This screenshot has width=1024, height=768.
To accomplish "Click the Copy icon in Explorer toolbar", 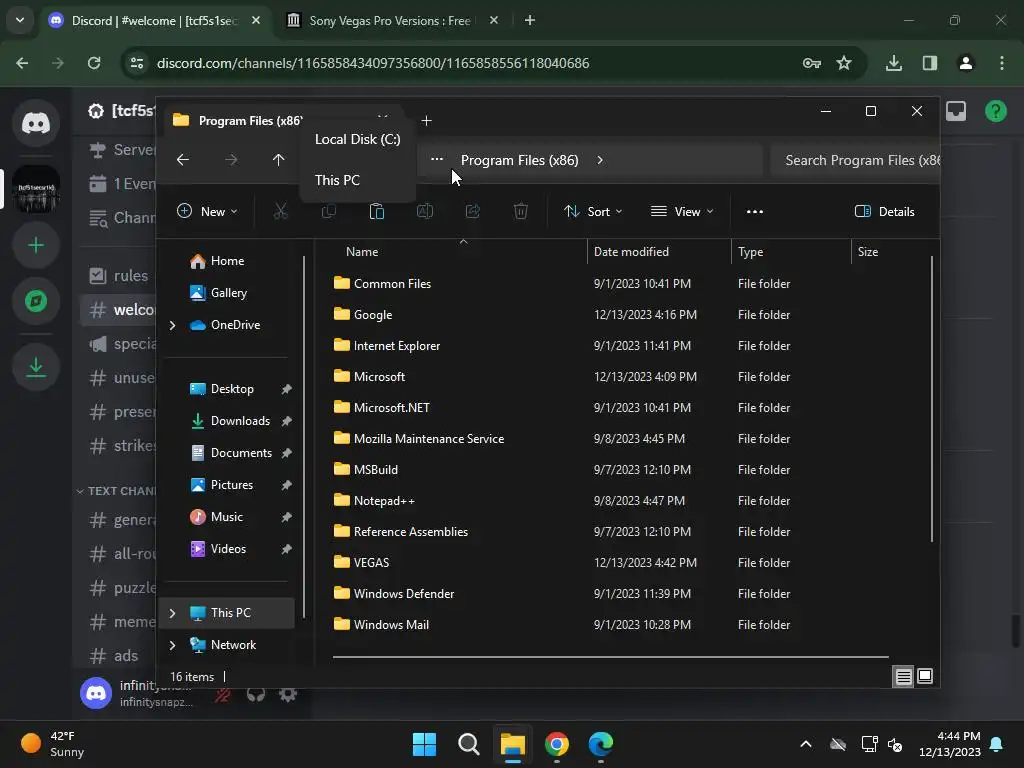I will [328, 211].
